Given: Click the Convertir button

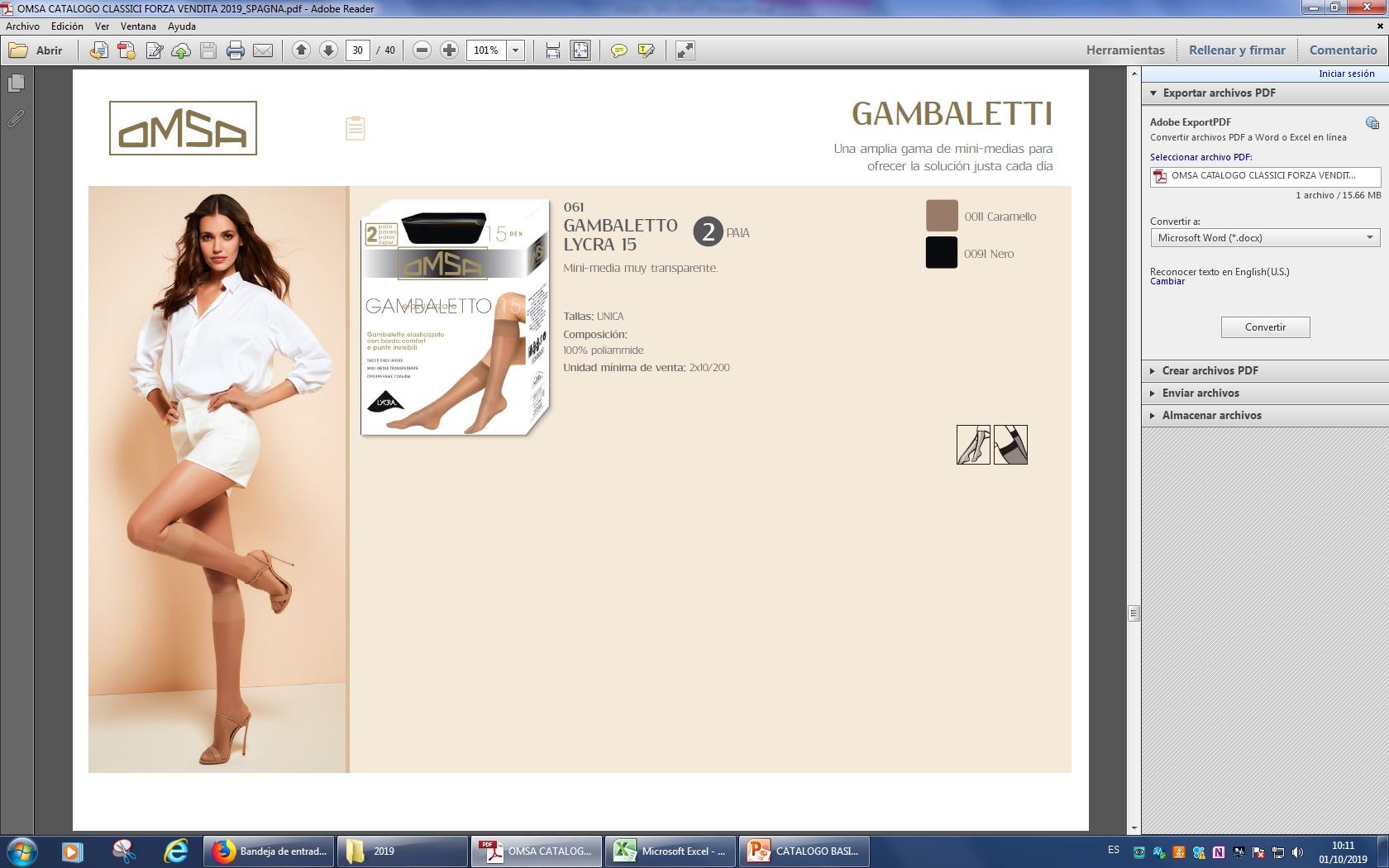Looking at the screenshot, I should pos(1265,327).
